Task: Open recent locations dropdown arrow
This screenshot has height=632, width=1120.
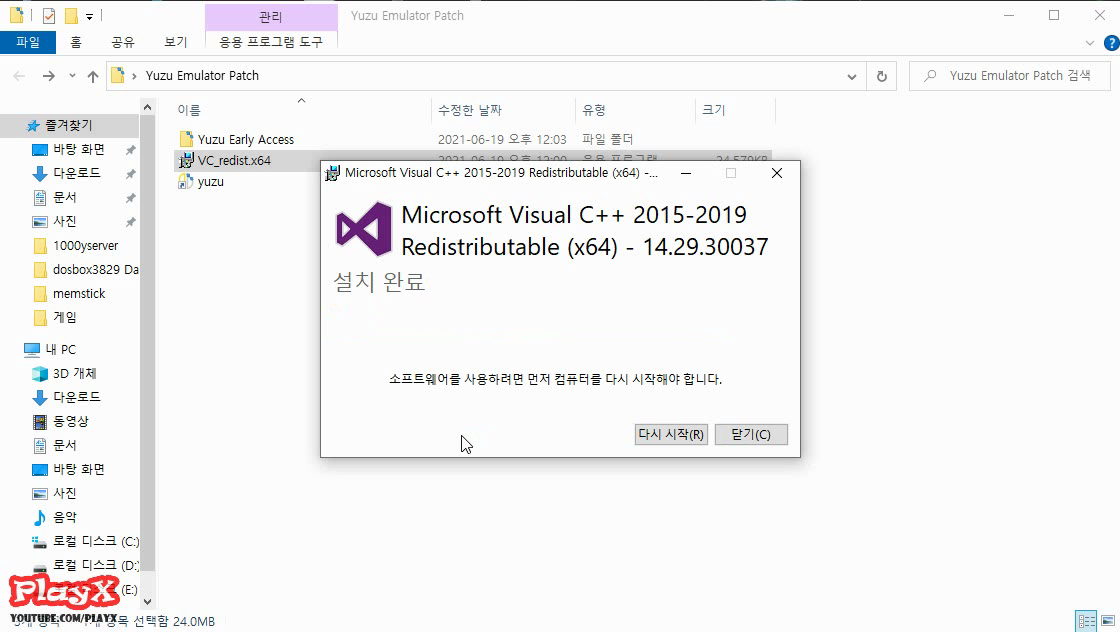Action: pyautogui.click(x=72, y=76)
